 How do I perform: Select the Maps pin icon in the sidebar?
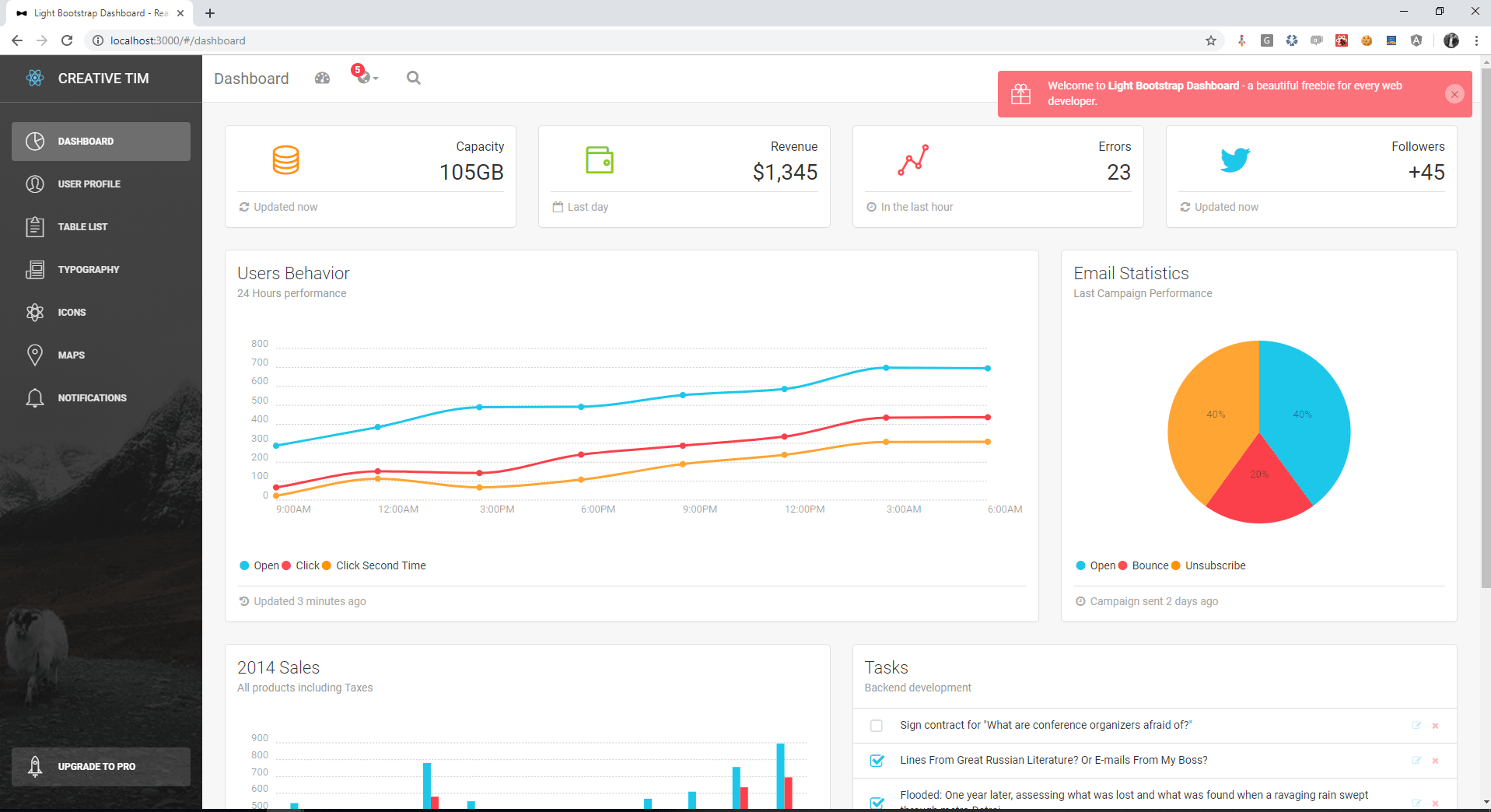[x=35, y=355]
